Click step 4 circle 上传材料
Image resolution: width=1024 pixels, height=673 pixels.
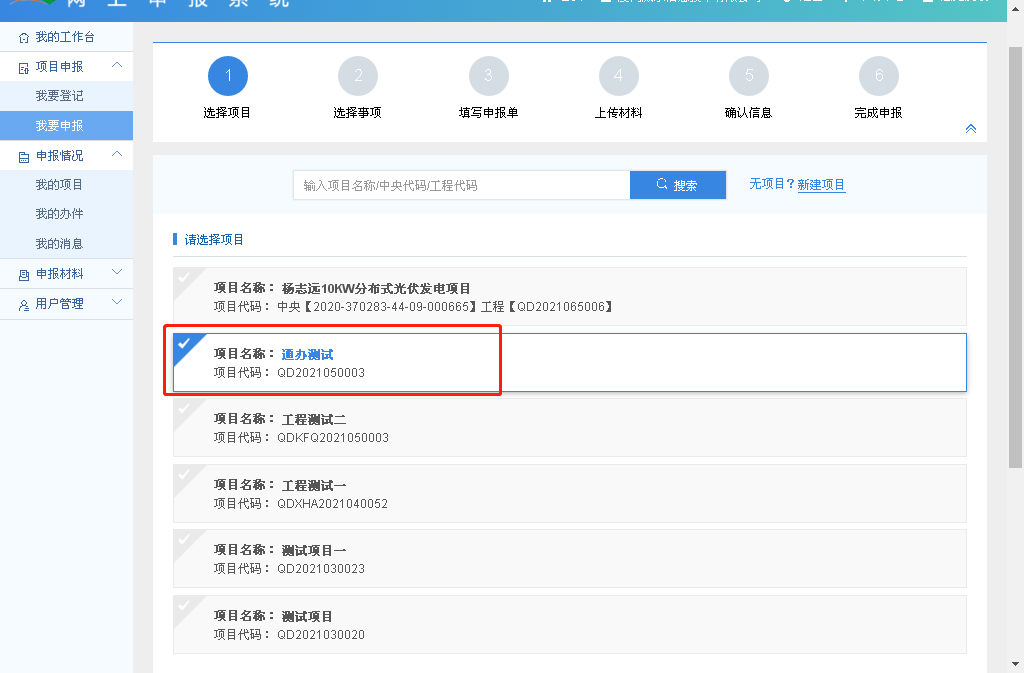pyautogui.click(x=618, y=77)
